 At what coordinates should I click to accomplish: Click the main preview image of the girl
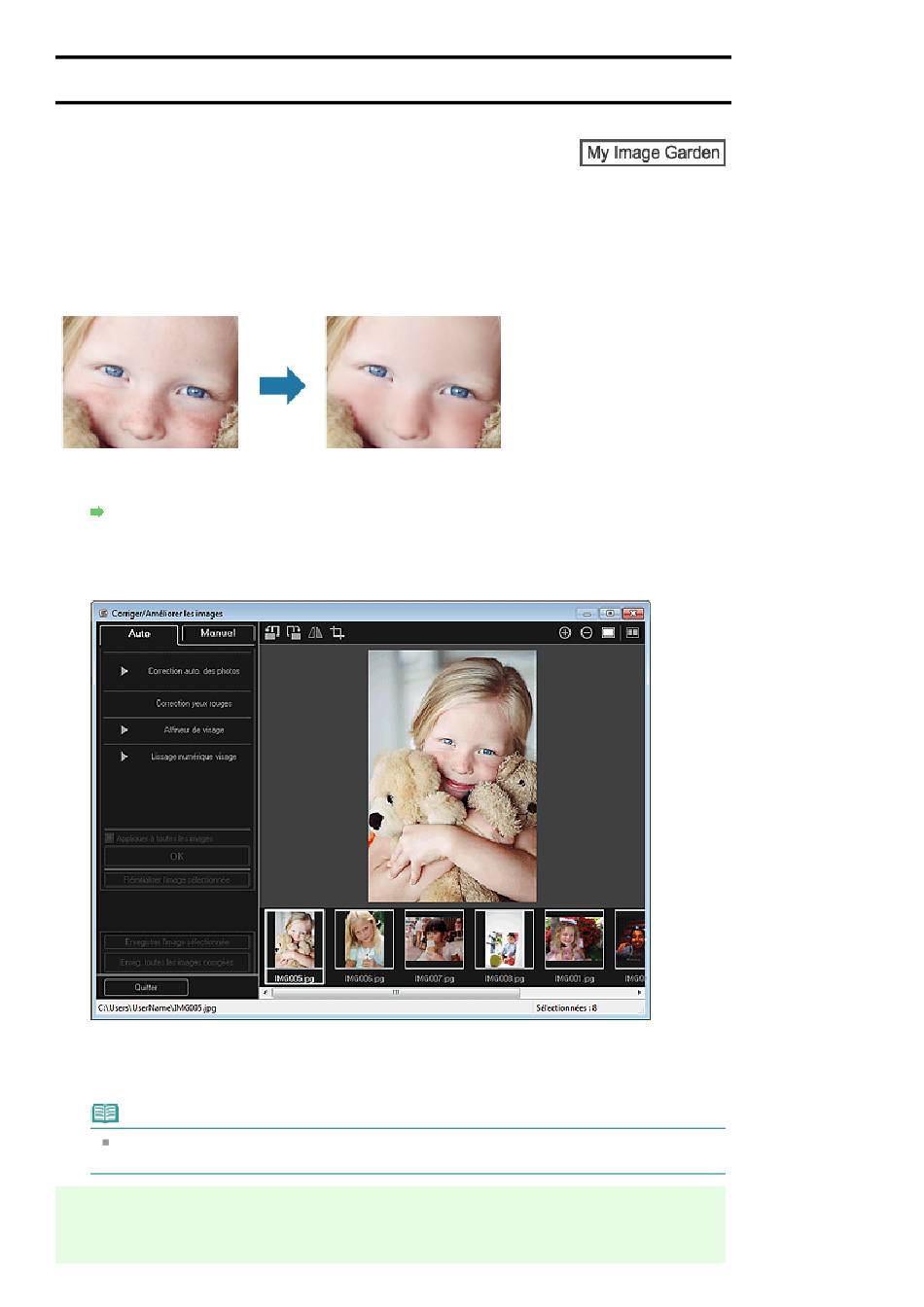tap(452, 776)
